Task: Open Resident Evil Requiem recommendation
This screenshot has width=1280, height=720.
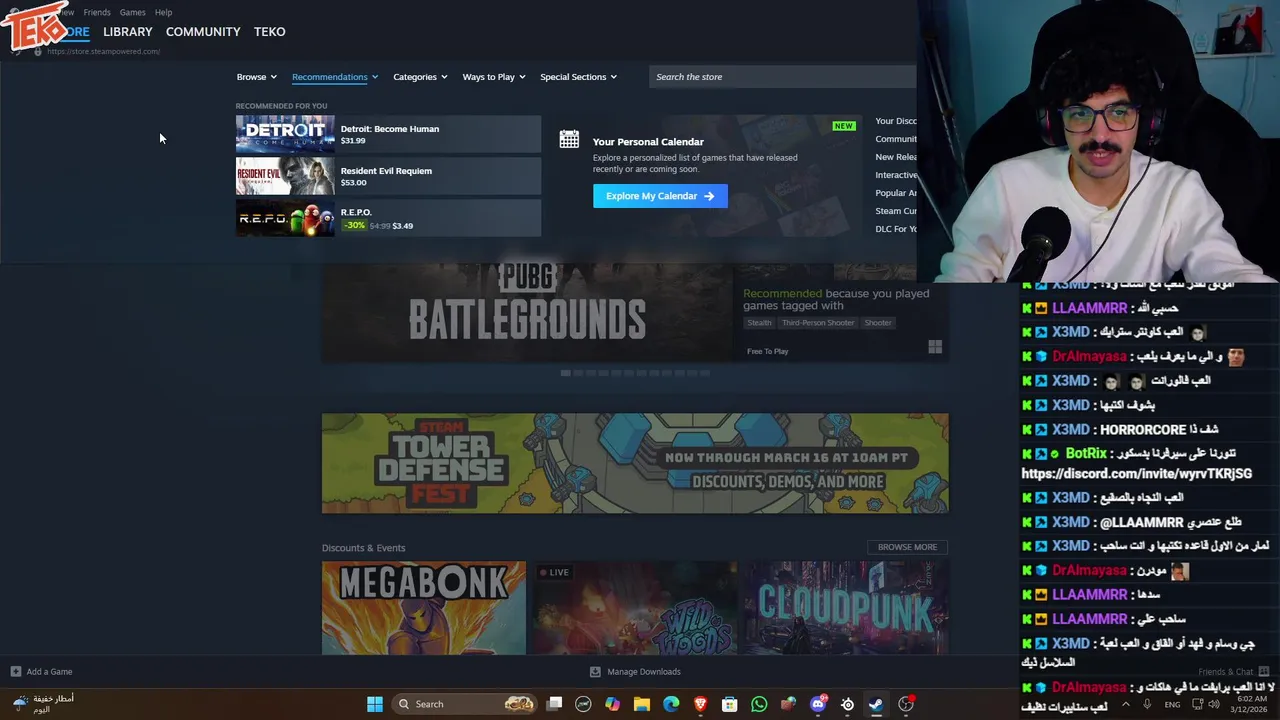Action: pos(388,176)
